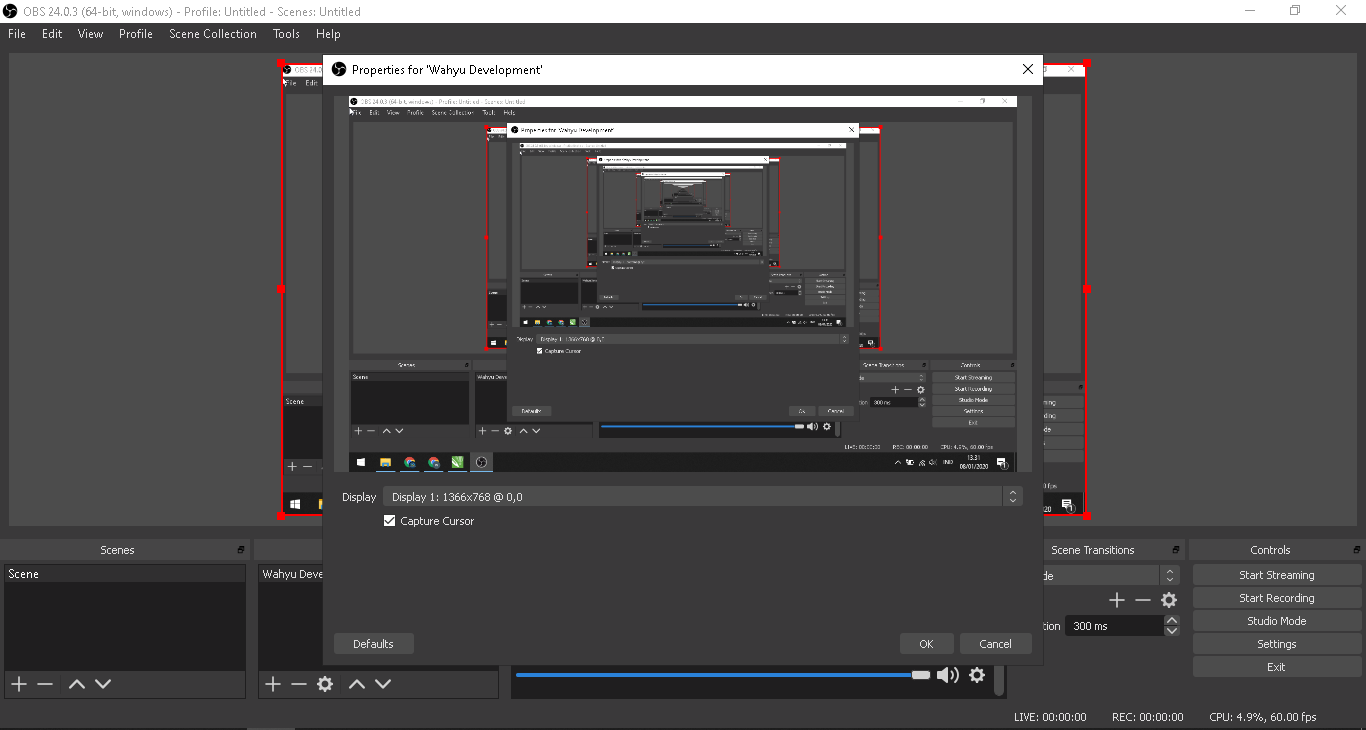The image size is (1366, 730).
Task: Open audio mixer settings gear icon
Action: [977, 675]
